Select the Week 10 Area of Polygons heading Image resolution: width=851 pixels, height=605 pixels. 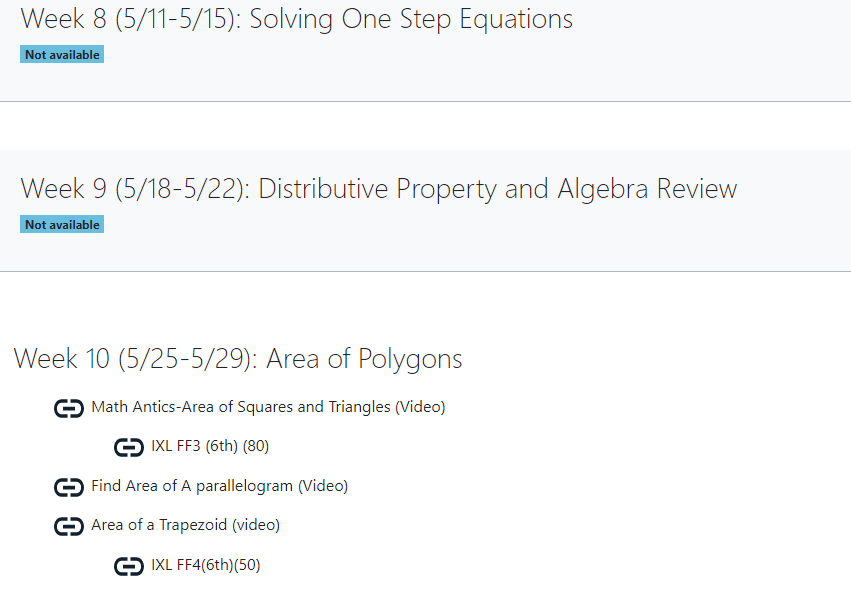point(238,359)
